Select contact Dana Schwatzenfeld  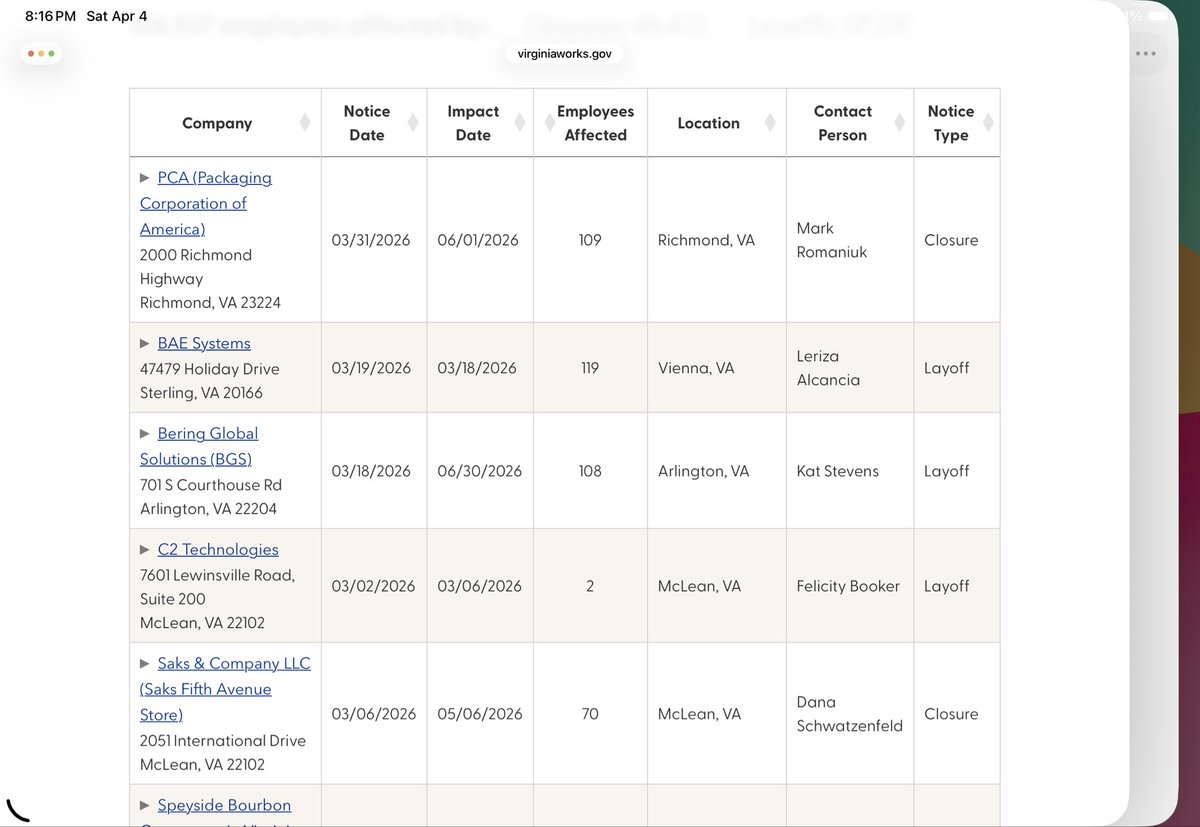point(850,714)
